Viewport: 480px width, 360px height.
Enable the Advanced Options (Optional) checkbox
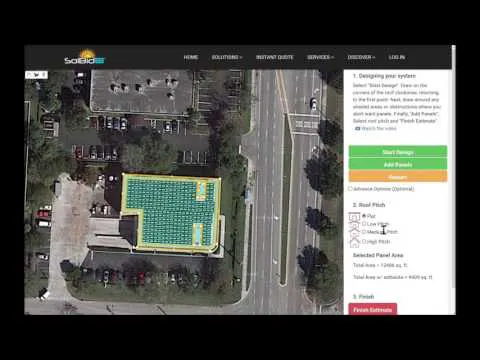350,189
